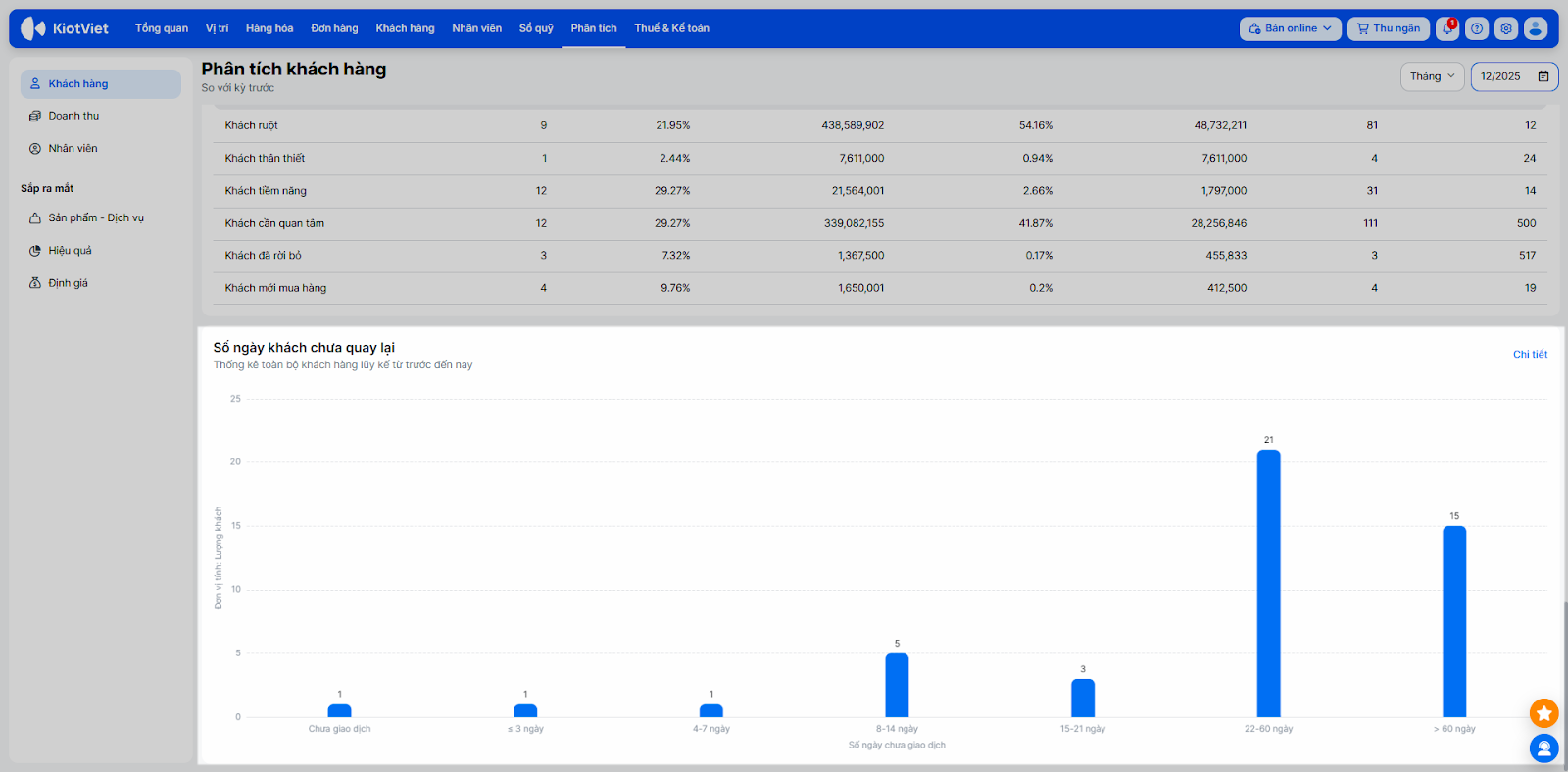
Task: Click the Thu ngân button
Action: point(1389,28)
